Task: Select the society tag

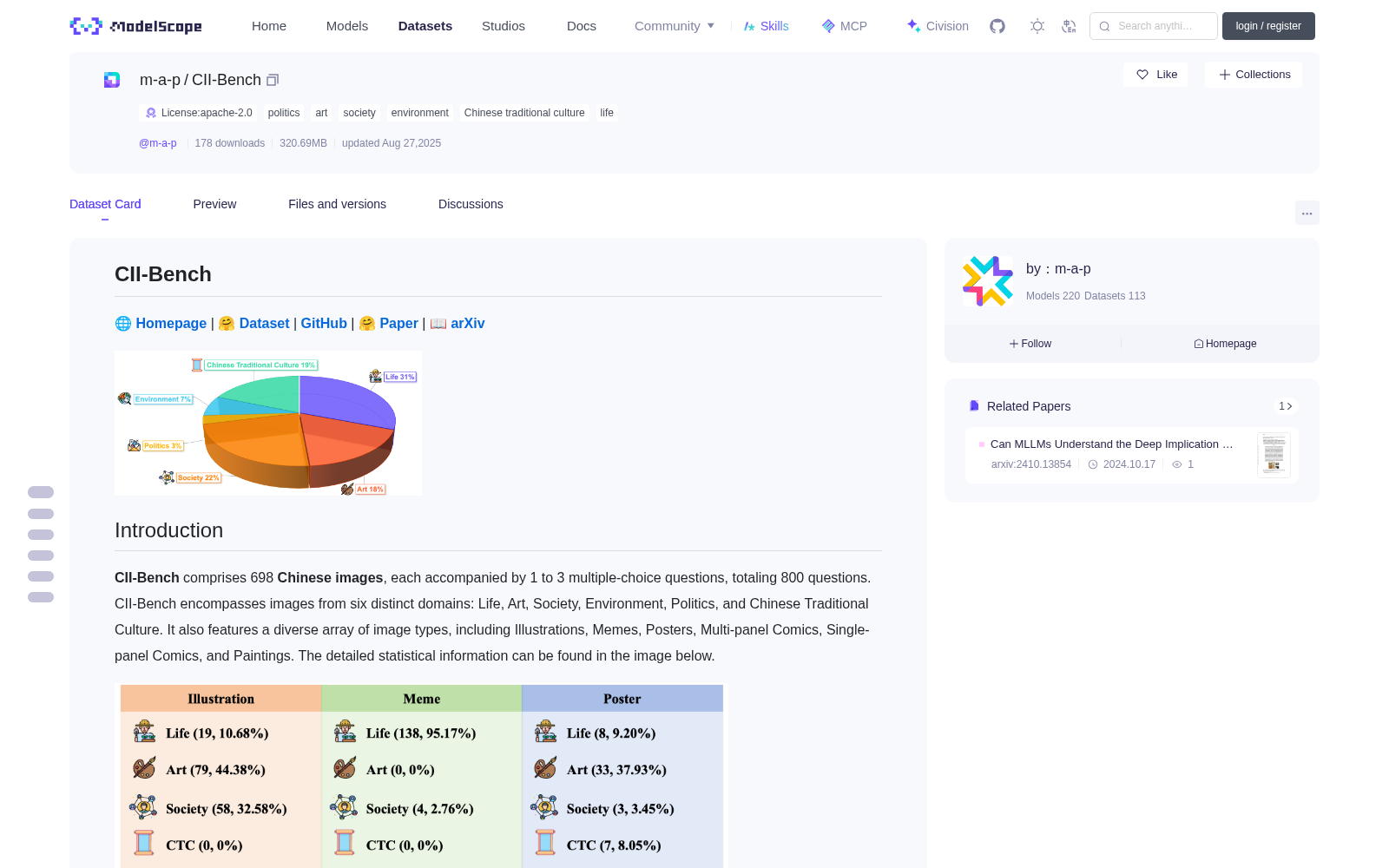Action: [x=359, y=113]
